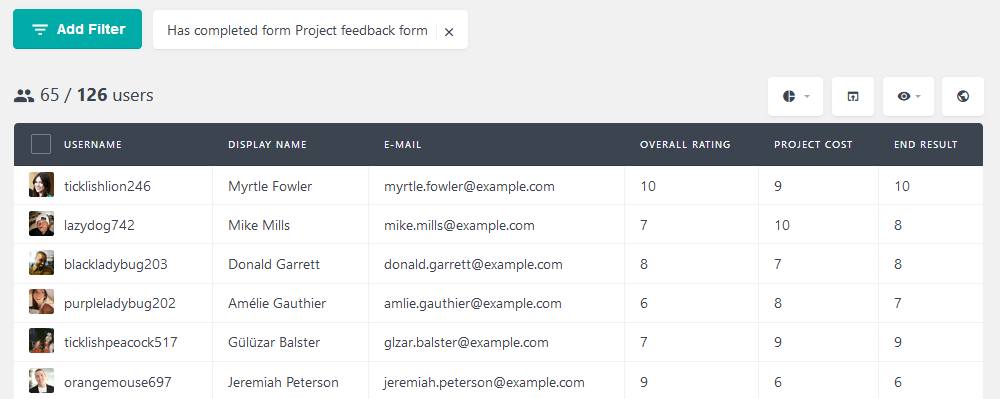
Task: Click the email myrtle.fowler@example.com
Action: click(x=469, y=187)
